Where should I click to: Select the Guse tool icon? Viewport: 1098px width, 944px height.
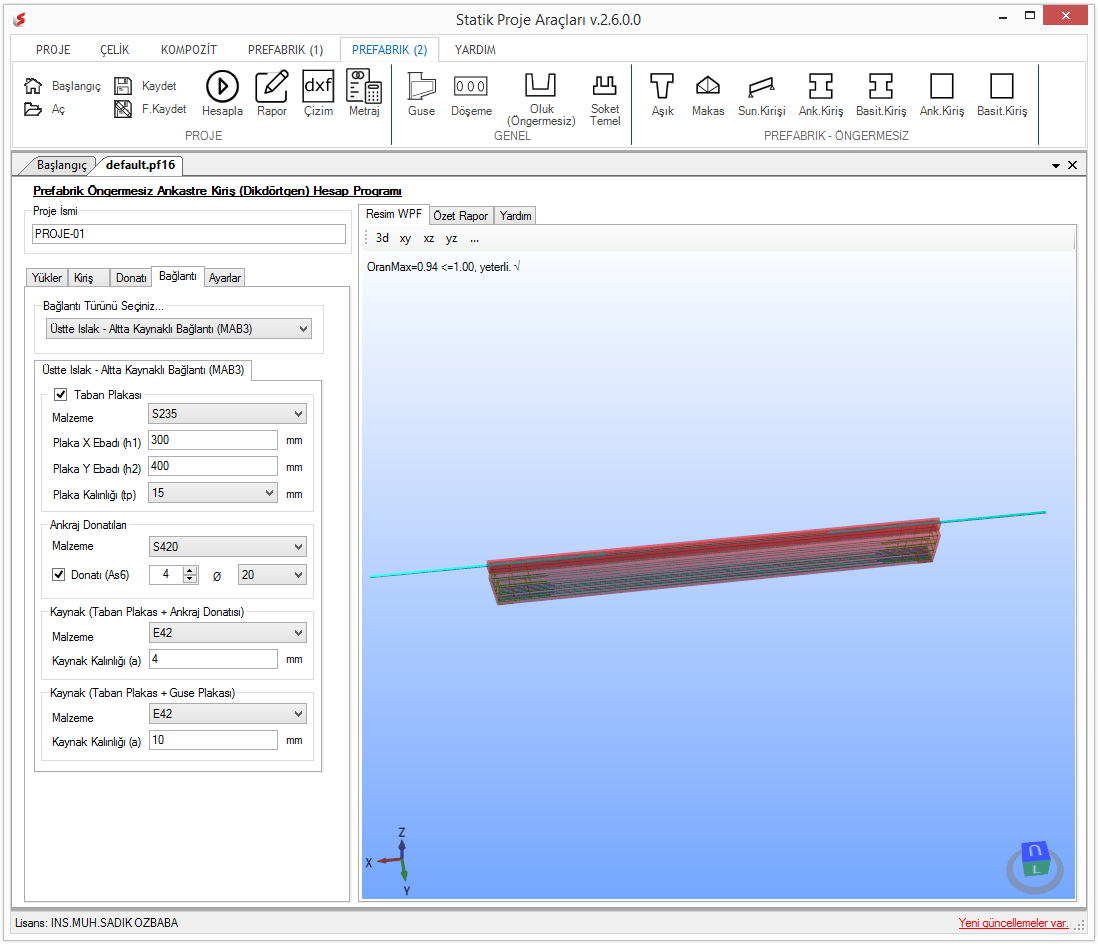tap(422, 87)
